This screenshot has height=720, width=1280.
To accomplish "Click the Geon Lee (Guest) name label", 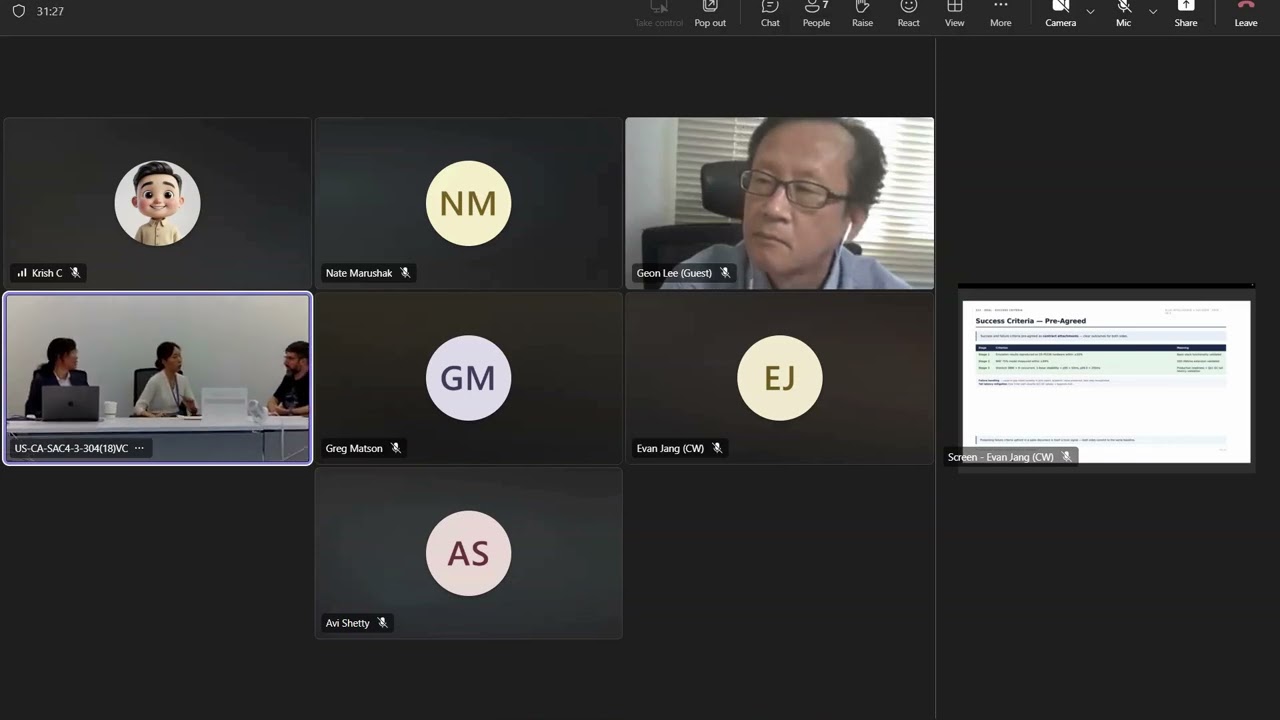I will tap(674, 273).
